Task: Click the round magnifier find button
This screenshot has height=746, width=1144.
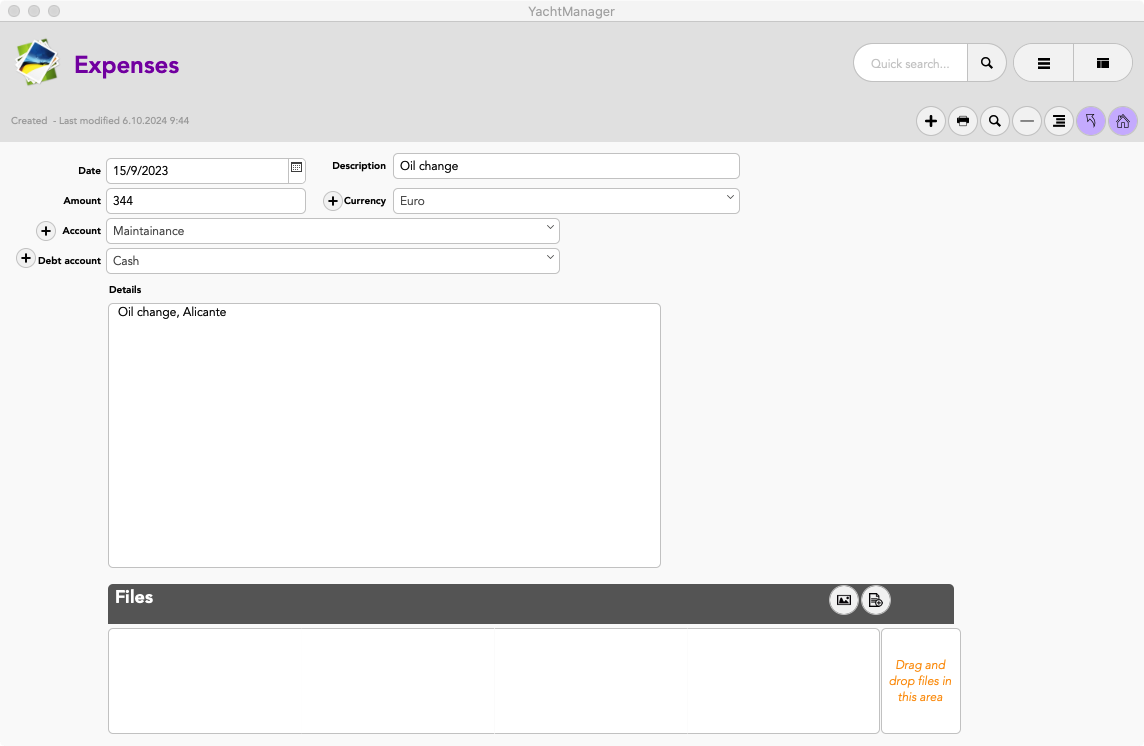Action: click(x=995, y=121)
